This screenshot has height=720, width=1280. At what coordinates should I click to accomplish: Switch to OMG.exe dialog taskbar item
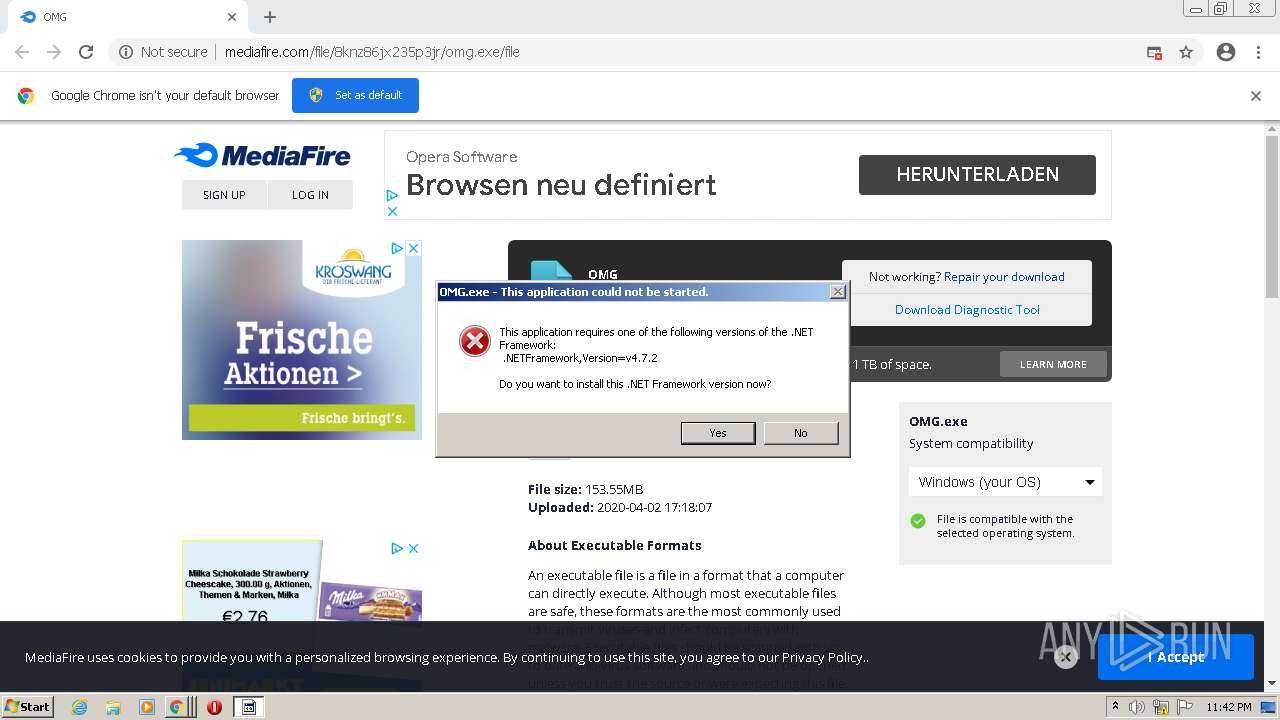pyautogui.click(x=249, y=707)
